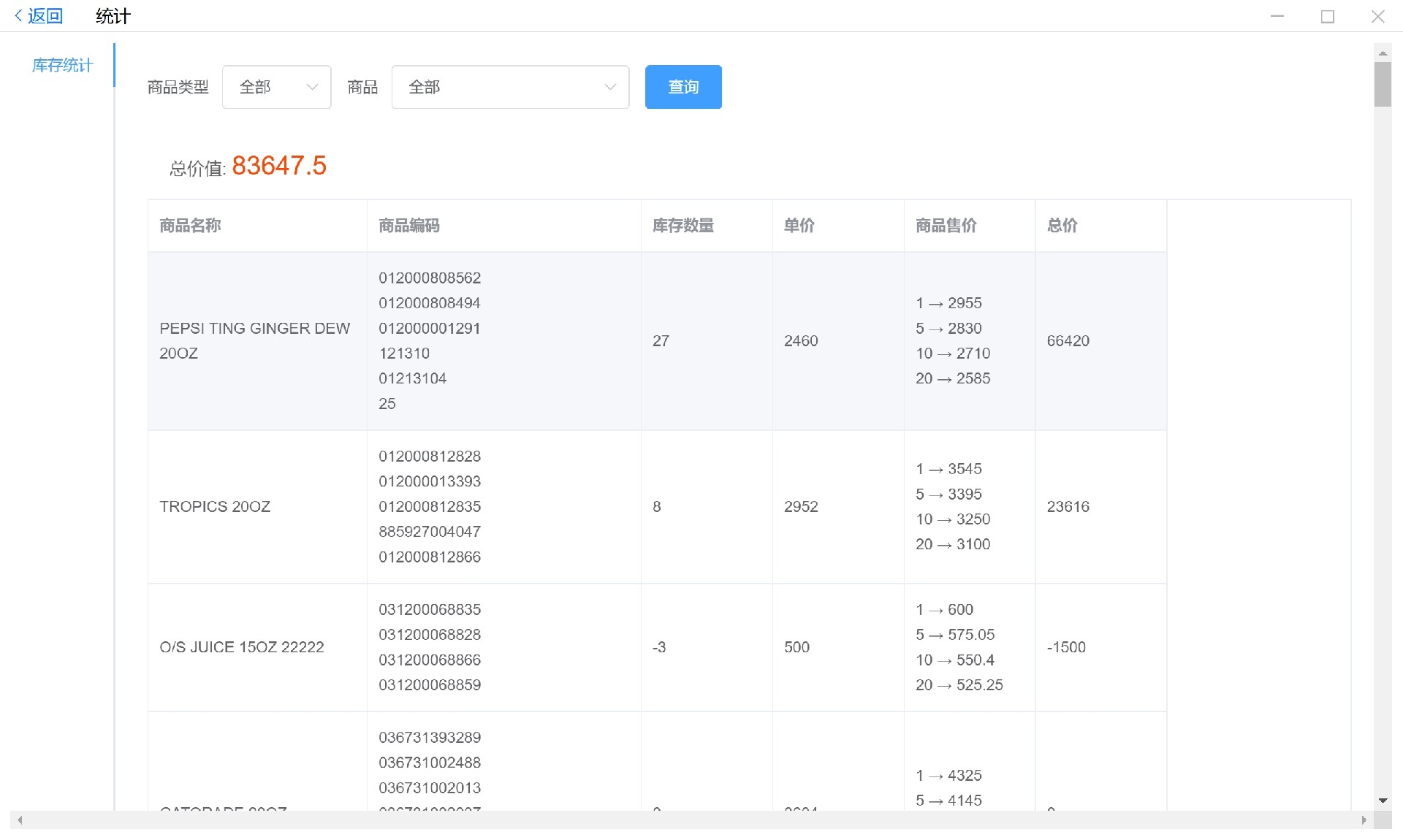This screenshot has width=1403, height=840.
Task: Click the 商品名称 column header
Action: click(190, 226)
